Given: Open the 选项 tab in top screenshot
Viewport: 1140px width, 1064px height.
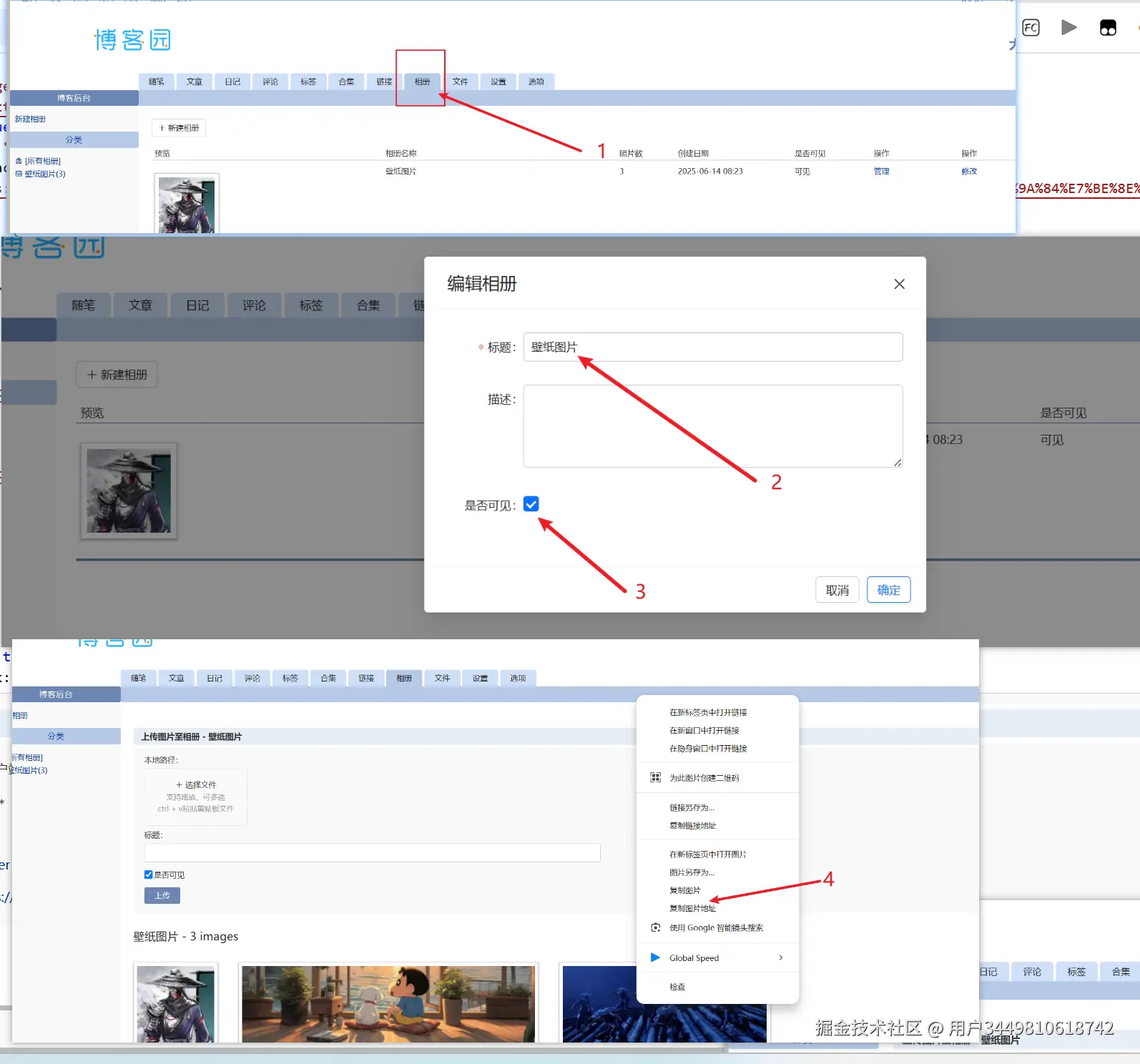Looking at the screenshot, I should point(536,82).
